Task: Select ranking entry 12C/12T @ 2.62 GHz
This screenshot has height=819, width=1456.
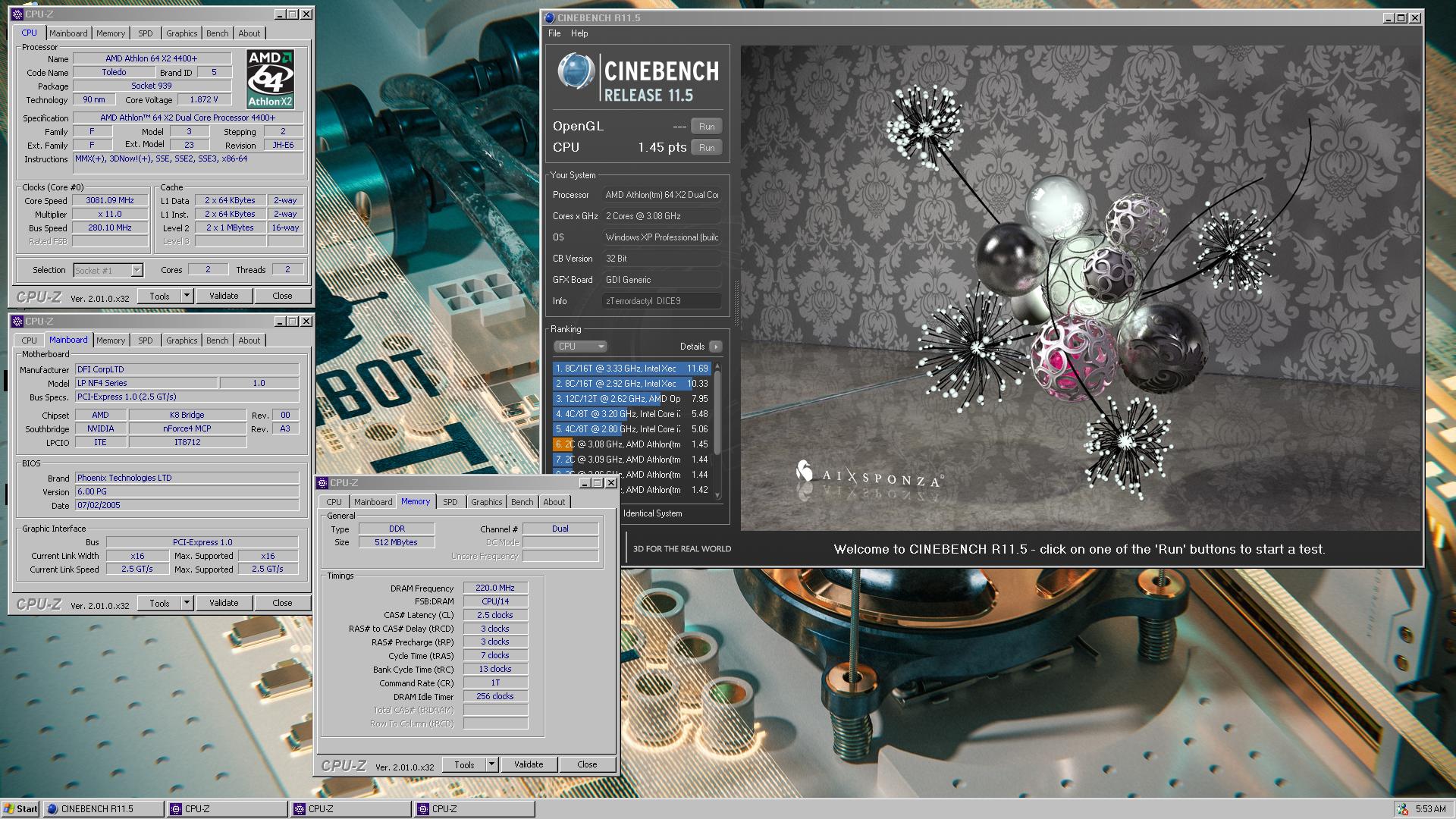Action: pos(632,399)
